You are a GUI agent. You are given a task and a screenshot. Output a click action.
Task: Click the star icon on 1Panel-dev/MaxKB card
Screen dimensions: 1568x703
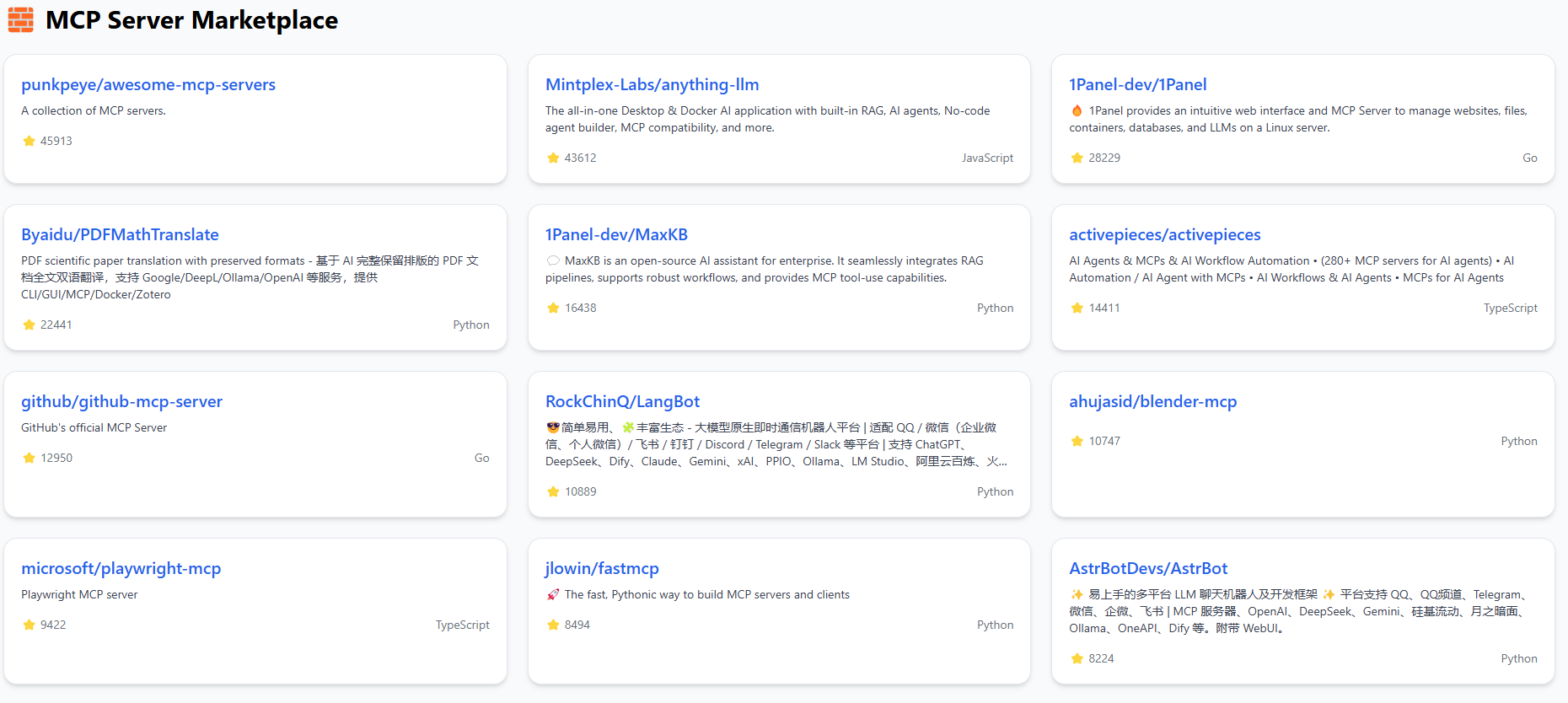click(553, 308)
